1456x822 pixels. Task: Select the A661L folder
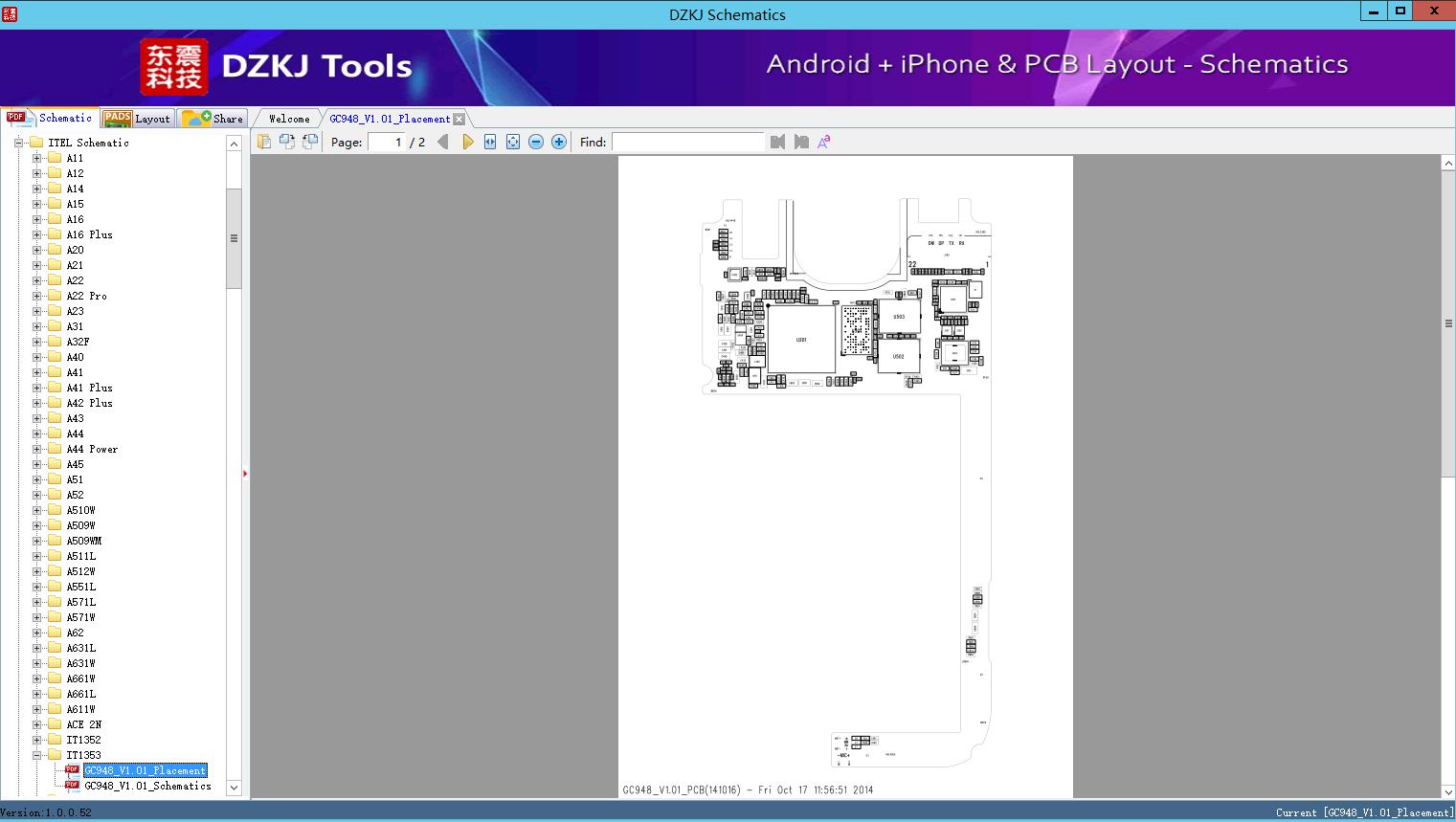coord(80,694)
